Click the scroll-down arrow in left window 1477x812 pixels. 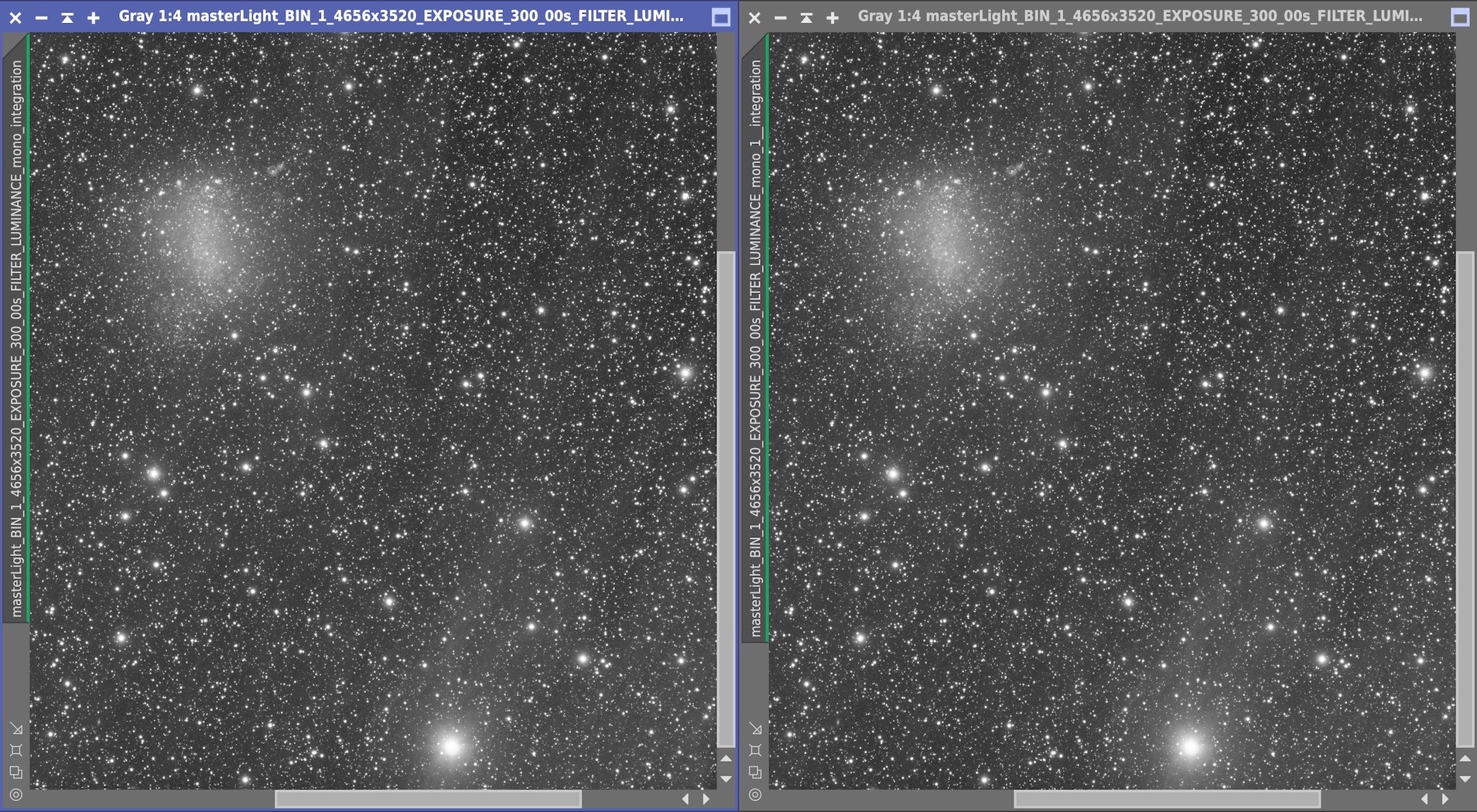726,779
